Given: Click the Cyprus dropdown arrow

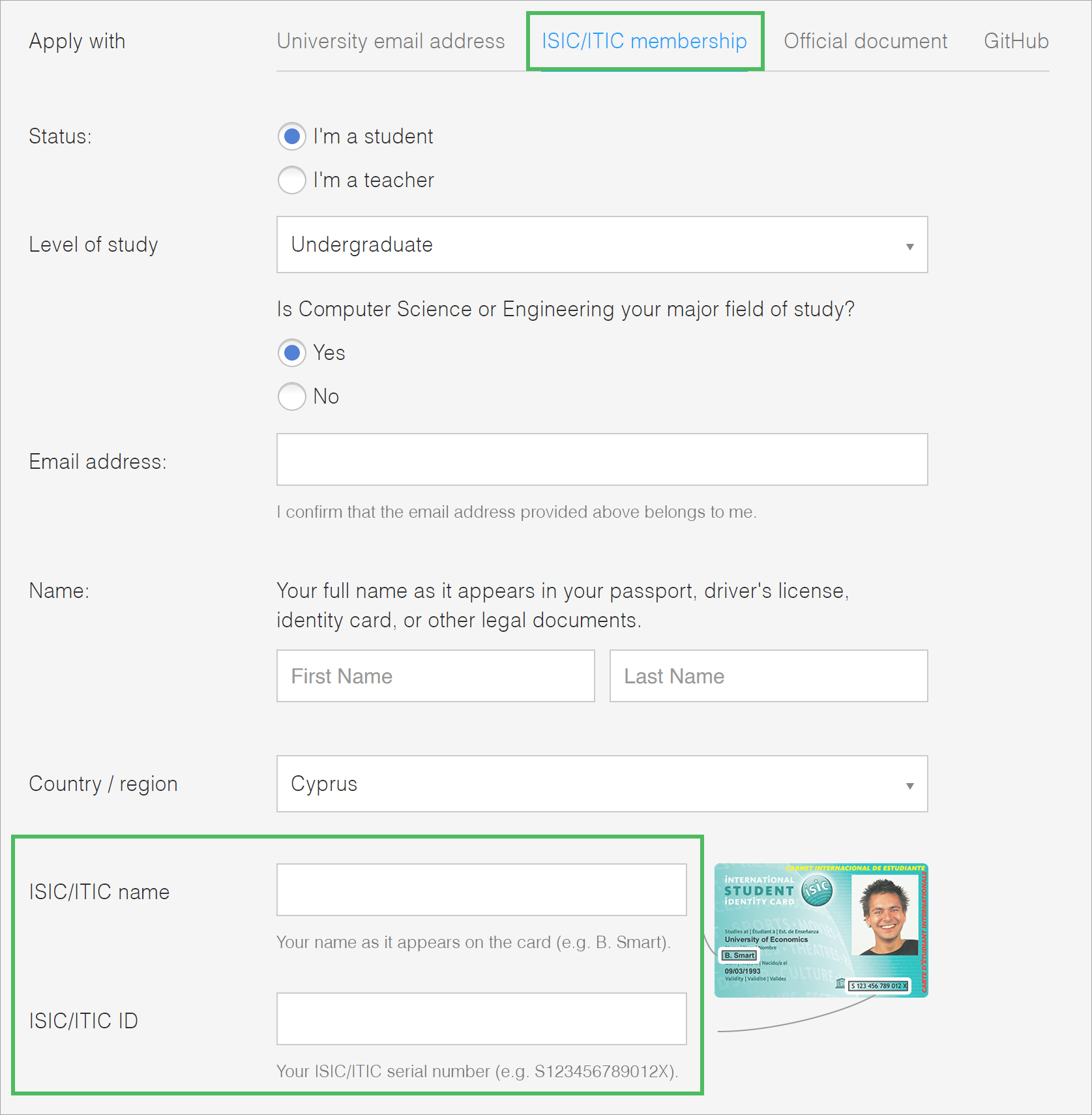Looking at the screenshot, I should [x=909, y=785].
